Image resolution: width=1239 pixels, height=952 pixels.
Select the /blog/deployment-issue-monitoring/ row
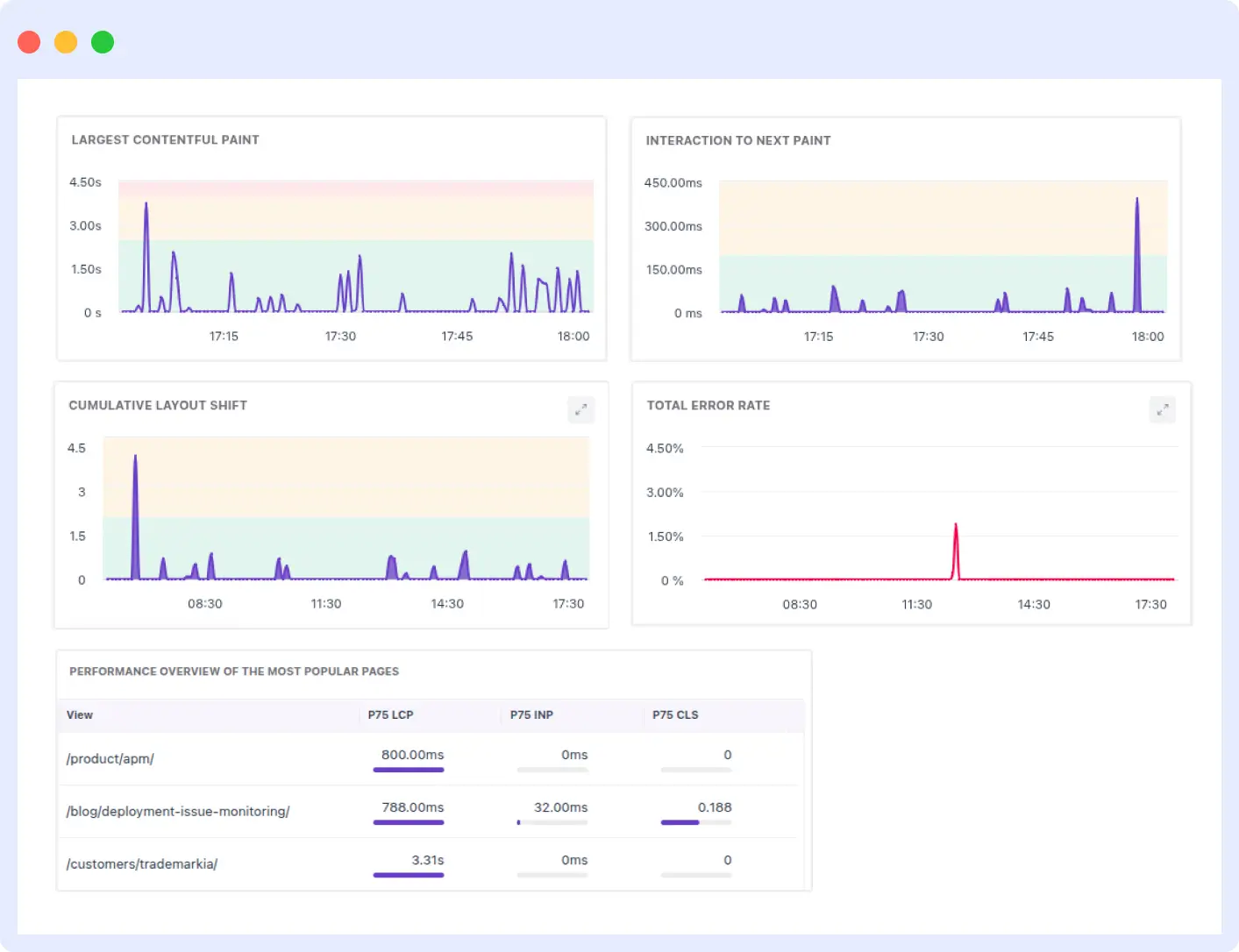click(177, 811)
